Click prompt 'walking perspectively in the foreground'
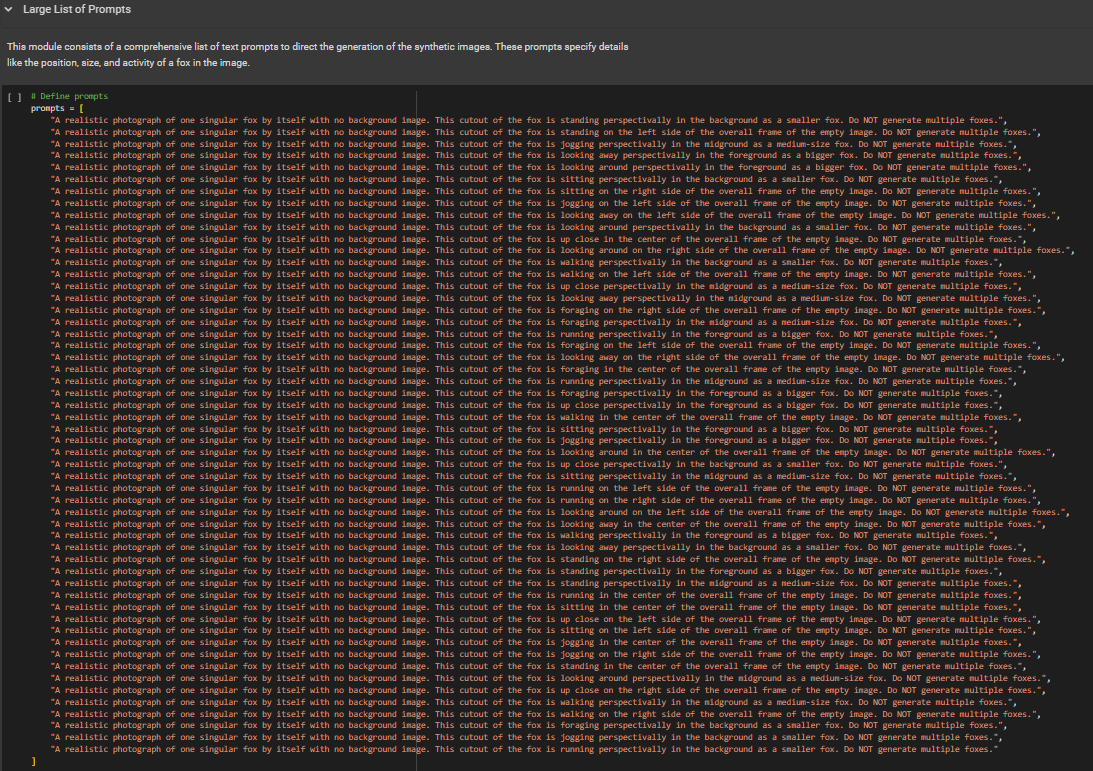1093x771 pixels. (x=523, y=535)
